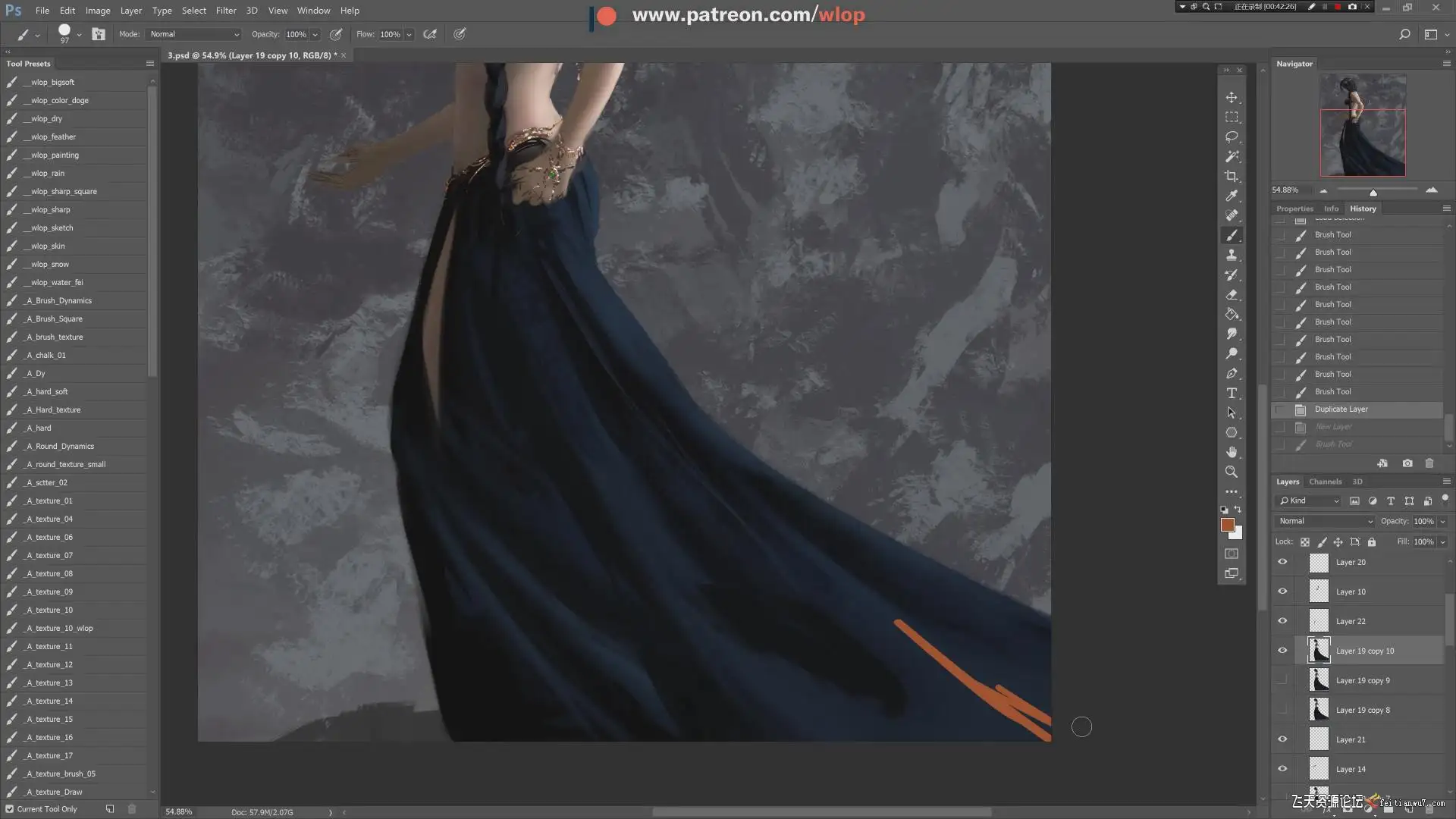Select the Horizontal Type tool
The height and width of the screenshot is (819, 1456).
[1232, 393]
